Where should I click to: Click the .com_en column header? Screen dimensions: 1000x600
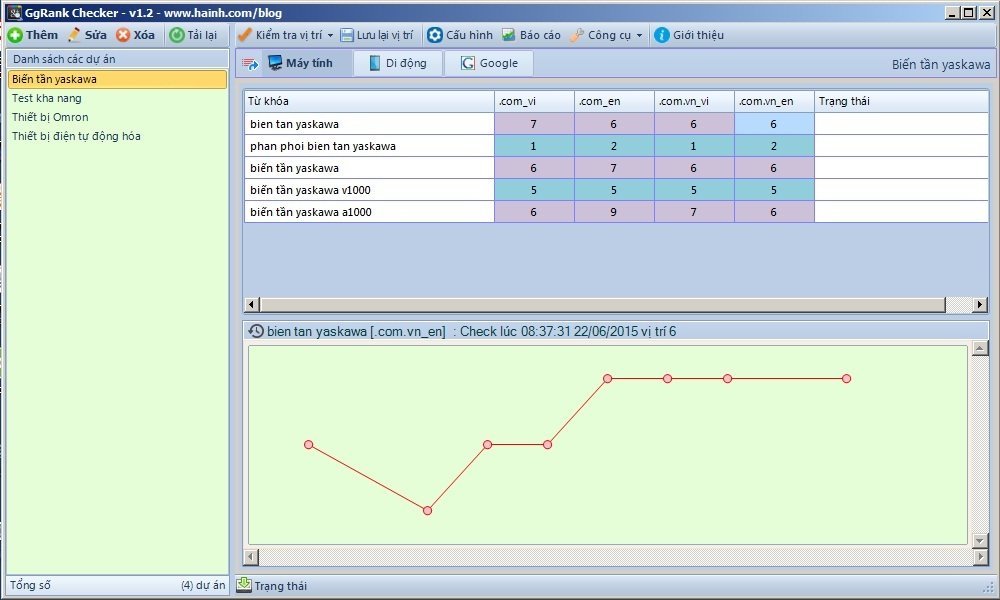(x=614, y=101)
